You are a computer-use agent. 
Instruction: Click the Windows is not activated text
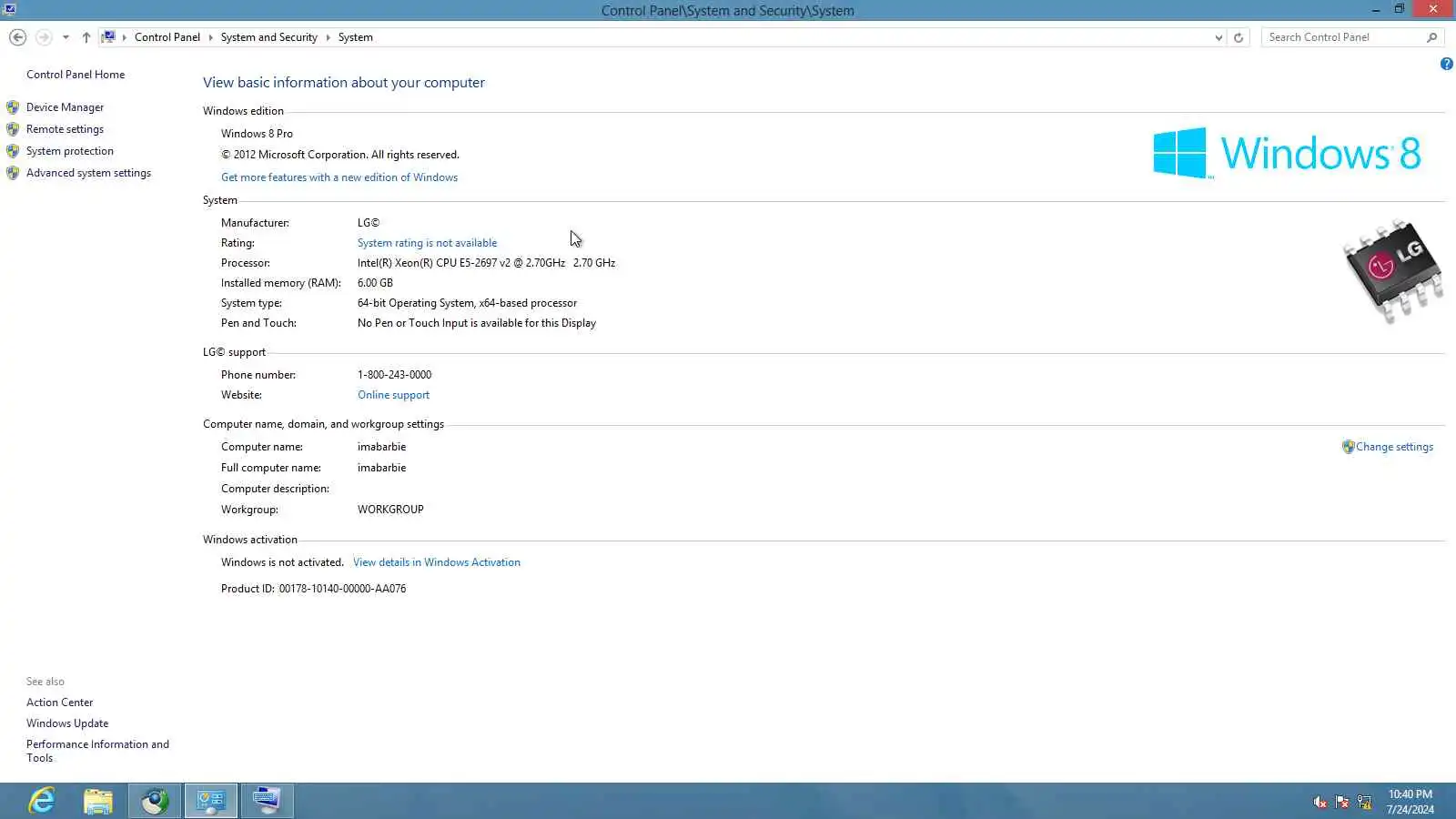coord(282,562)
